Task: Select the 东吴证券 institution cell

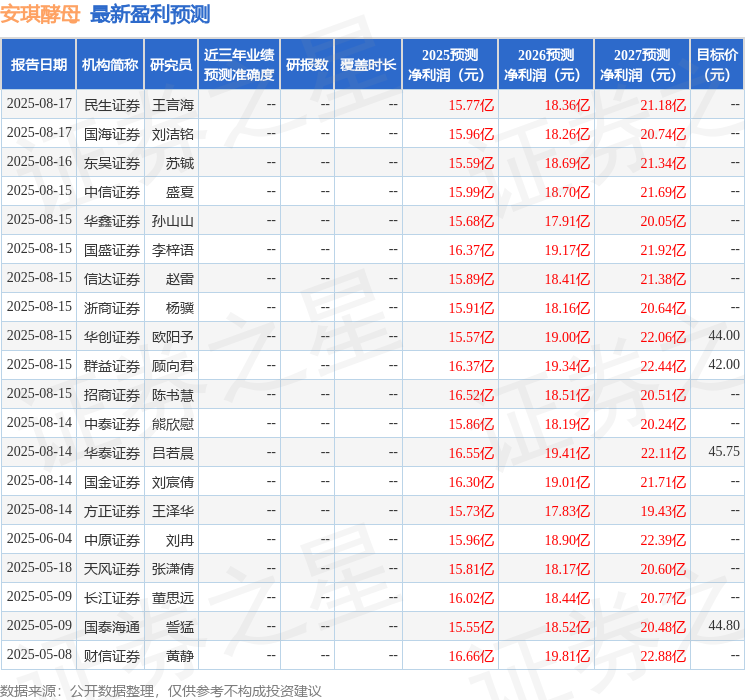Action: pos(112,163)
